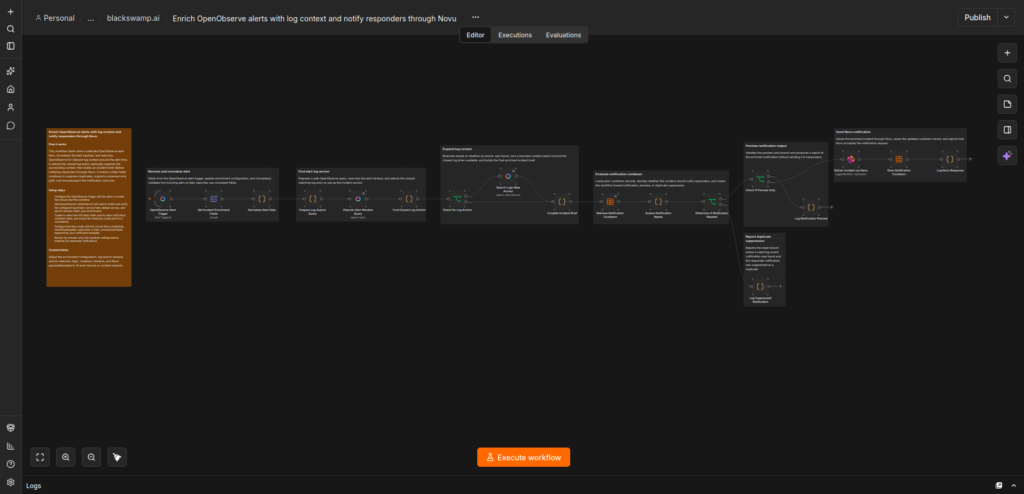Add a sticky note from right toolbar

(1007, 105)
